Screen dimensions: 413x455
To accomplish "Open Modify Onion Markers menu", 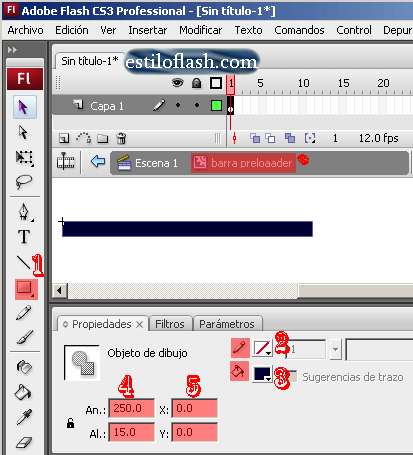I will [x=310, y=138].
